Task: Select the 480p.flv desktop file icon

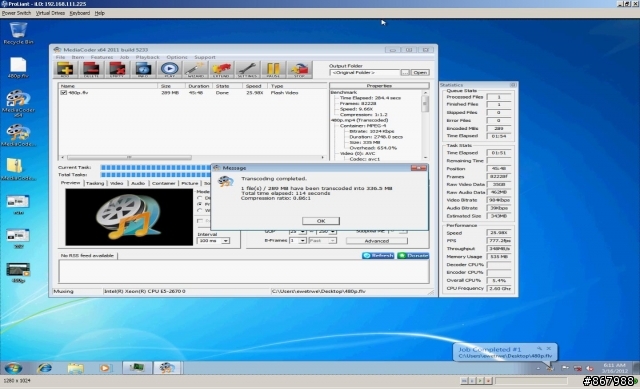Action: [x=18, y=68]
